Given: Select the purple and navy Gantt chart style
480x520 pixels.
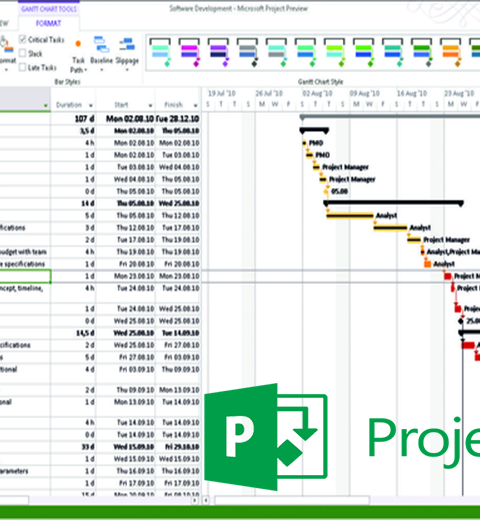Looking at the screenshot, I should tap(218, 52).
